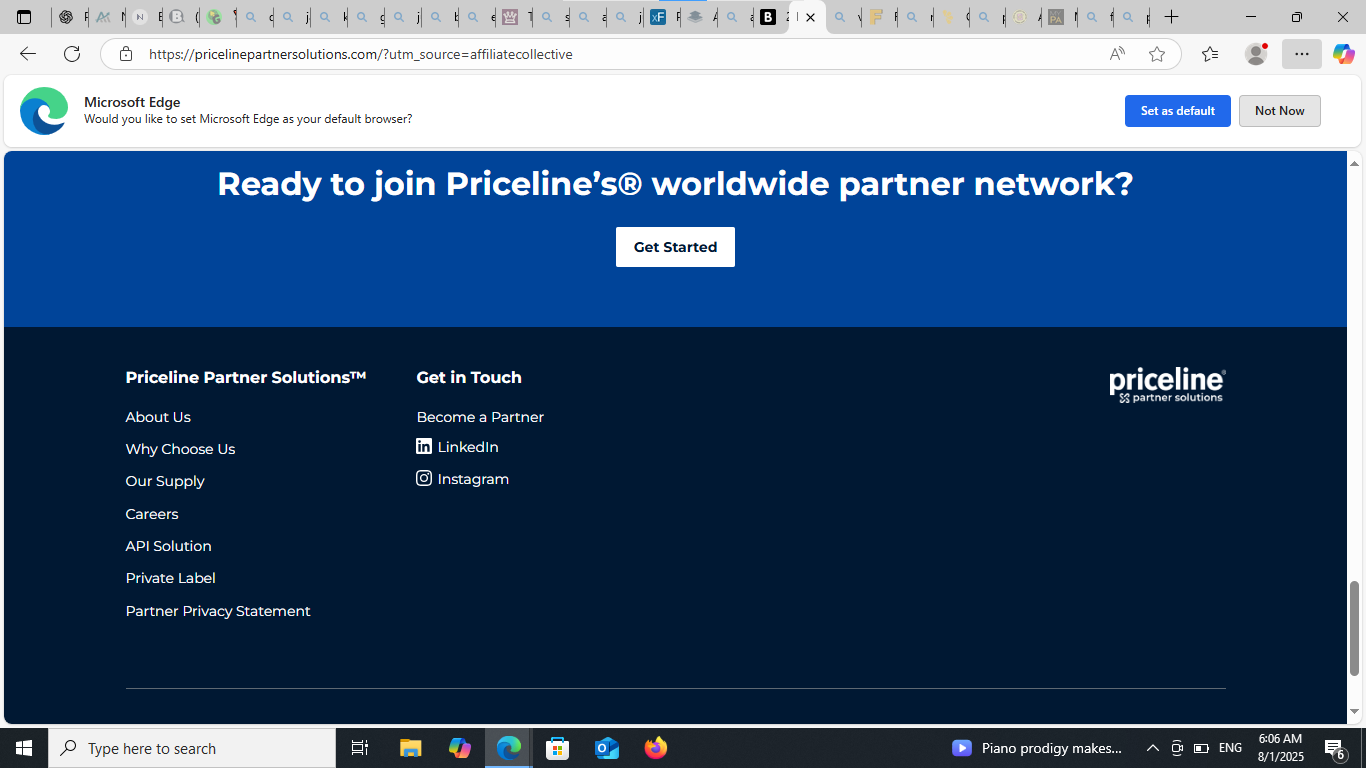
Task: Open a new browser tab
Action: coord(1171,17)
